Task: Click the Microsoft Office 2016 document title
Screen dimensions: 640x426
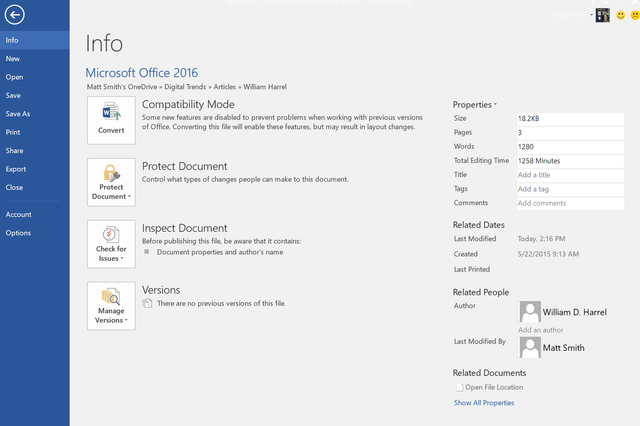Action: coord(141,73)
